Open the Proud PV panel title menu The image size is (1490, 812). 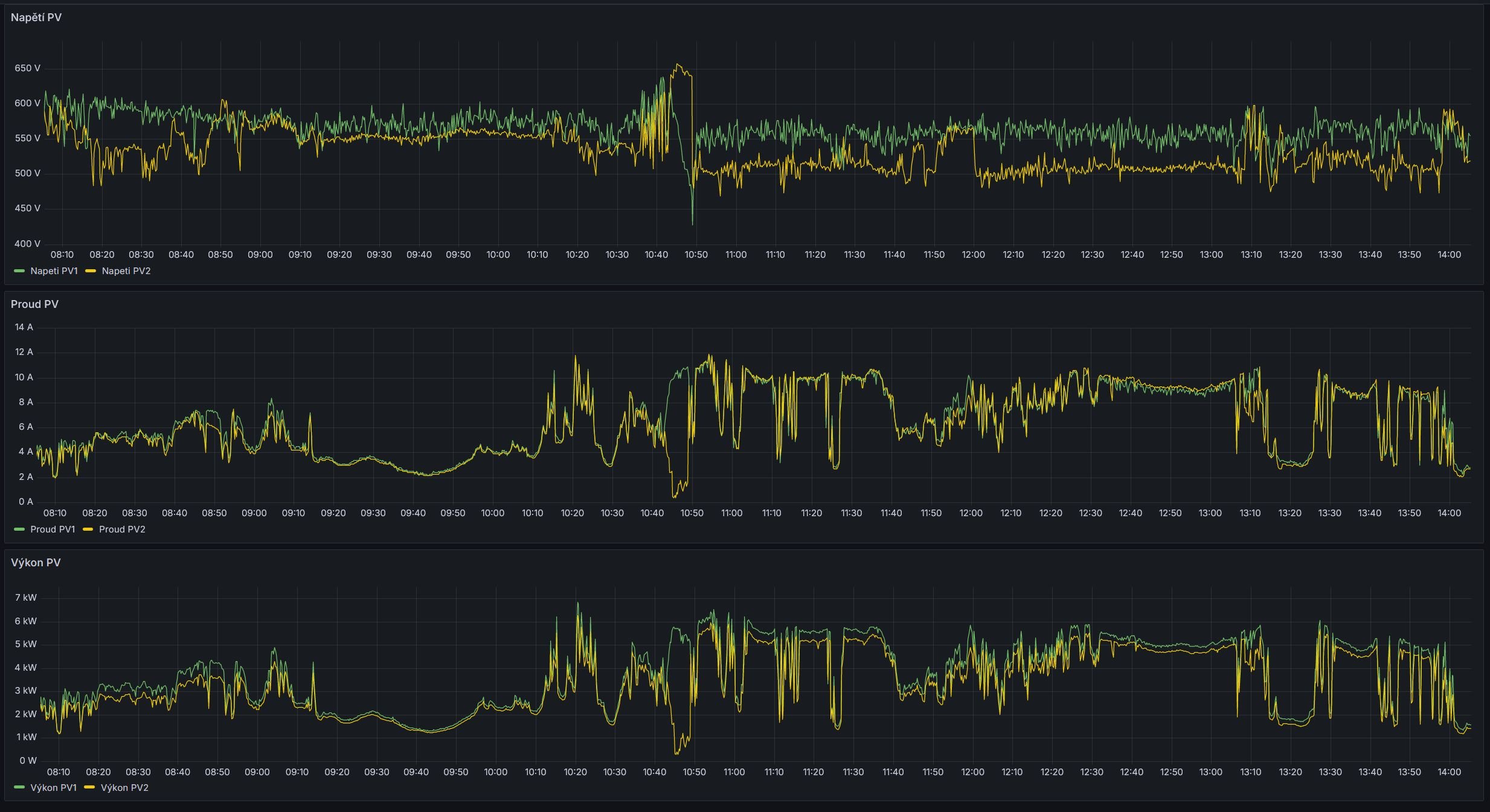tap(34, 304)
